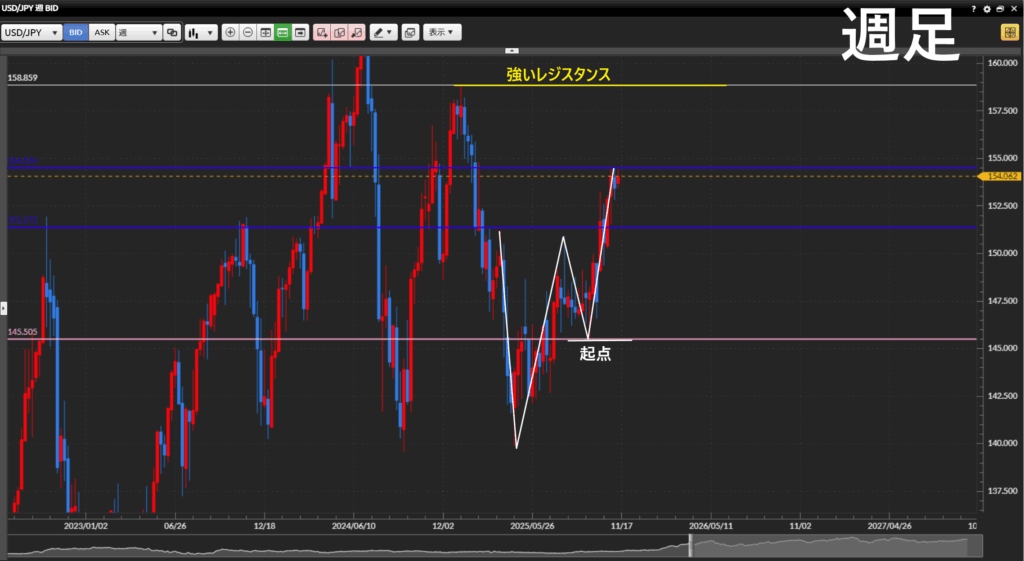Switch price display to BID

point(76,32)
